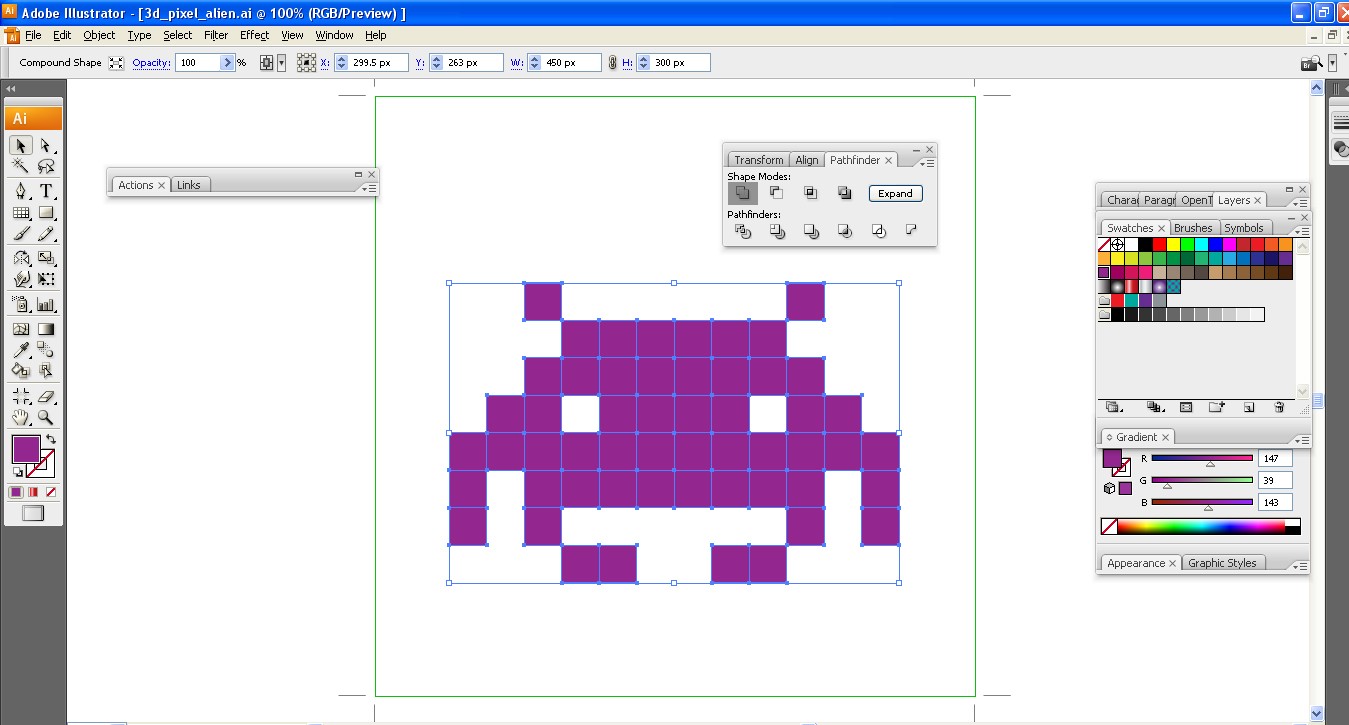Select the Eraser tool
The width and height of the screenshot is (1349, 725).
(46, 397)
